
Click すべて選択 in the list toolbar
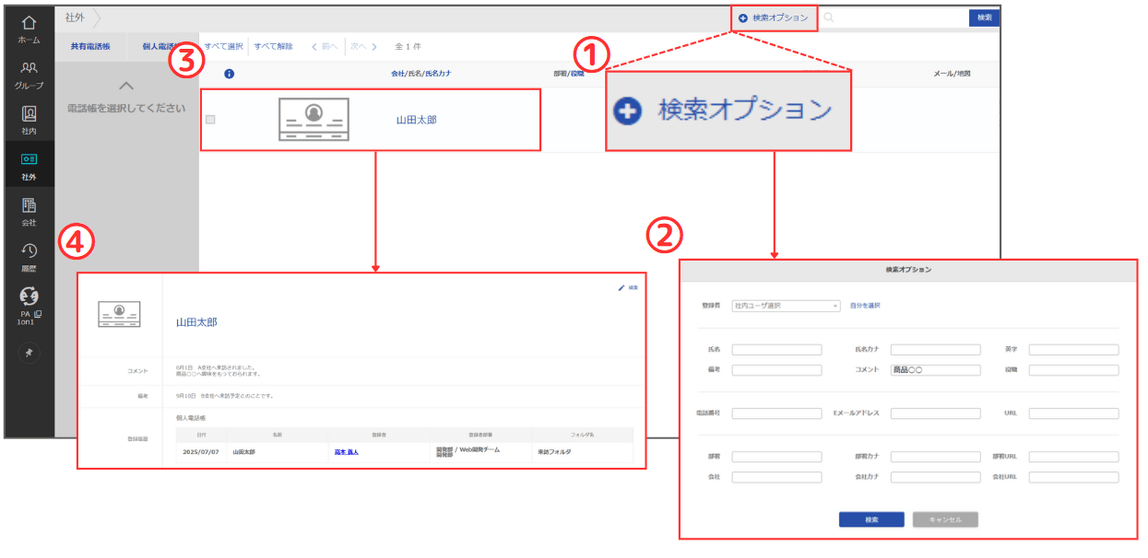pos(223,46)
